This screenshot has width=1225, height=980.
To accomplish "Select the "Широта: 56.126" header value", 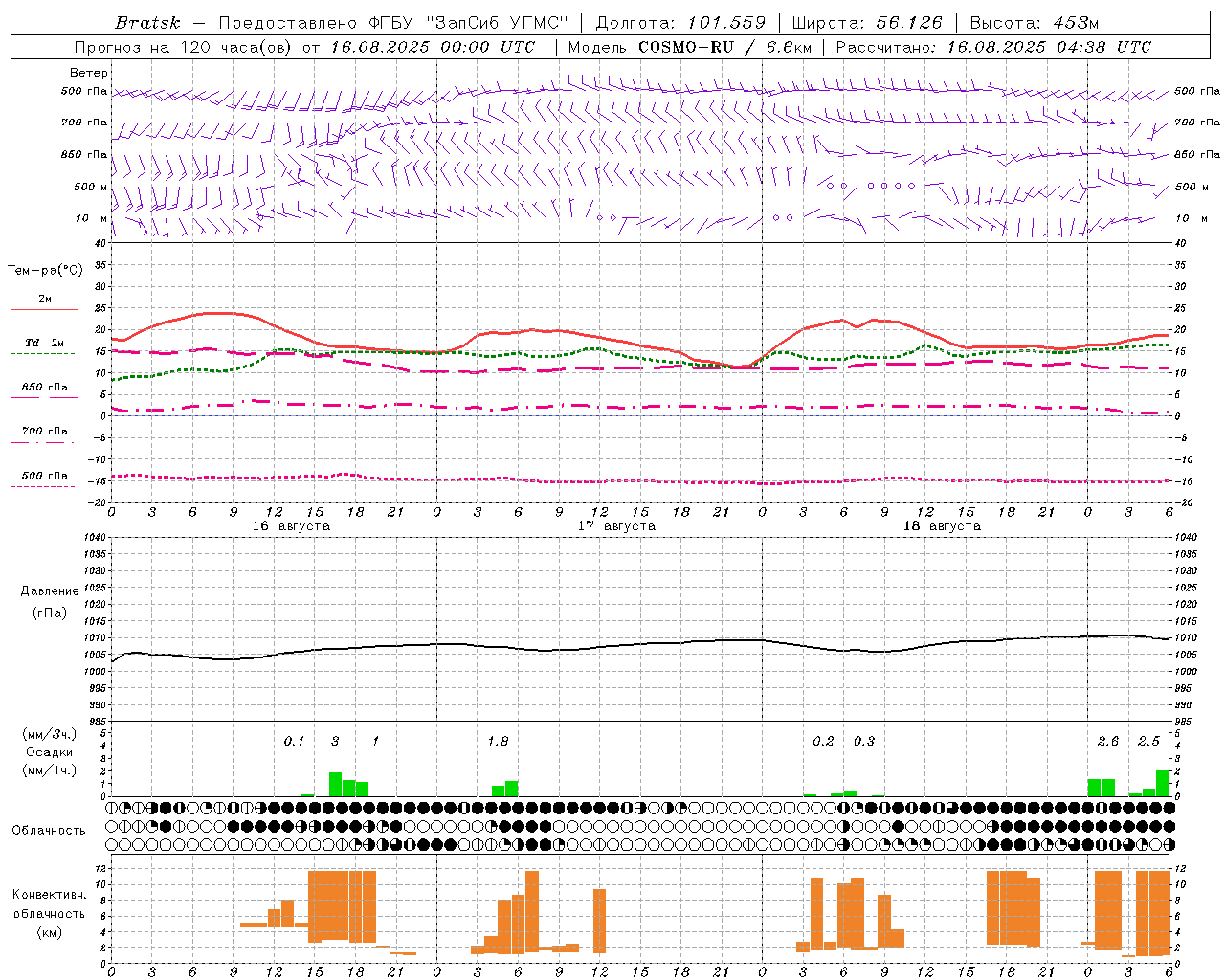I will point(867,23).
